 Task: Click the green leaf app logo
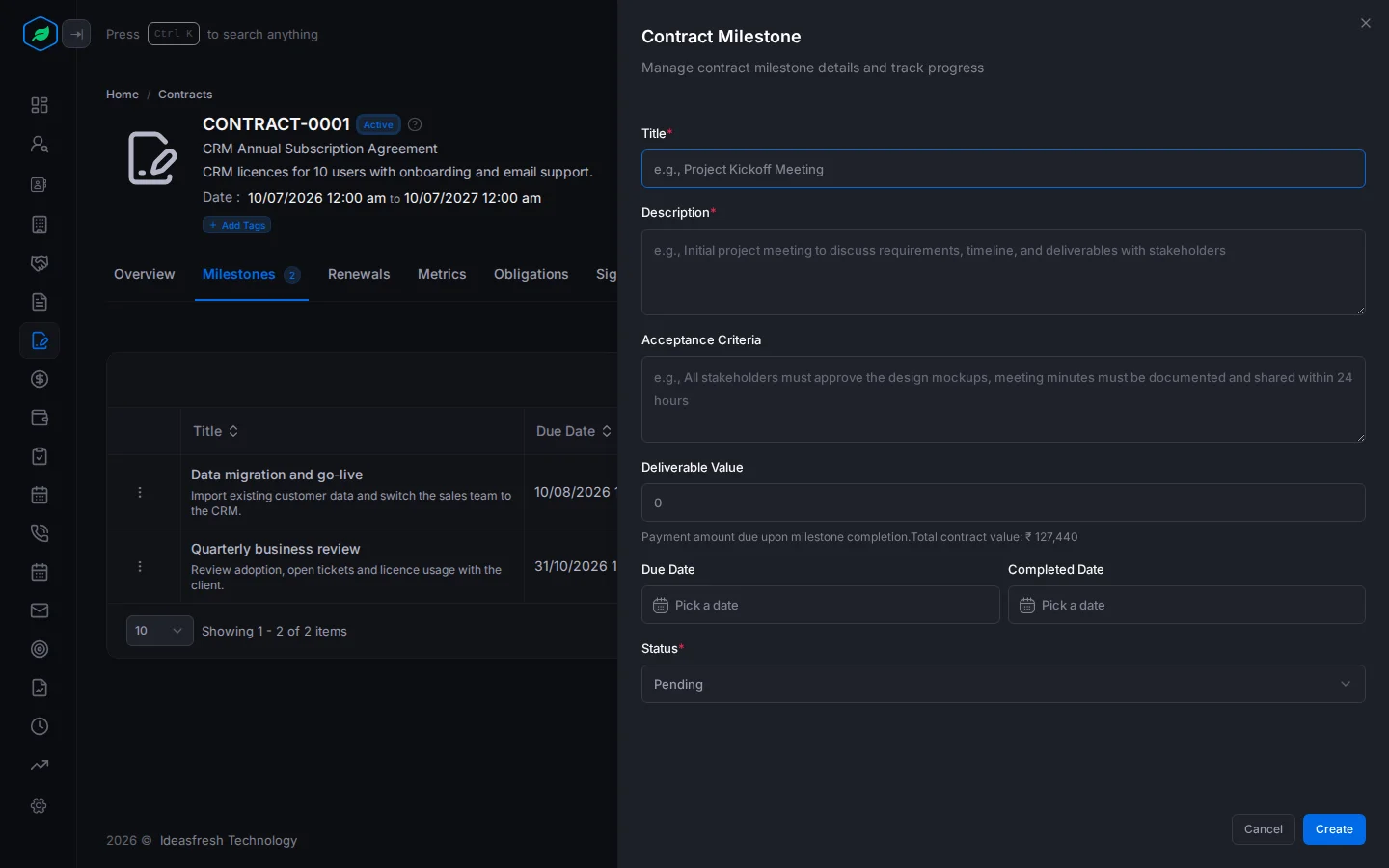click(41, 34)
